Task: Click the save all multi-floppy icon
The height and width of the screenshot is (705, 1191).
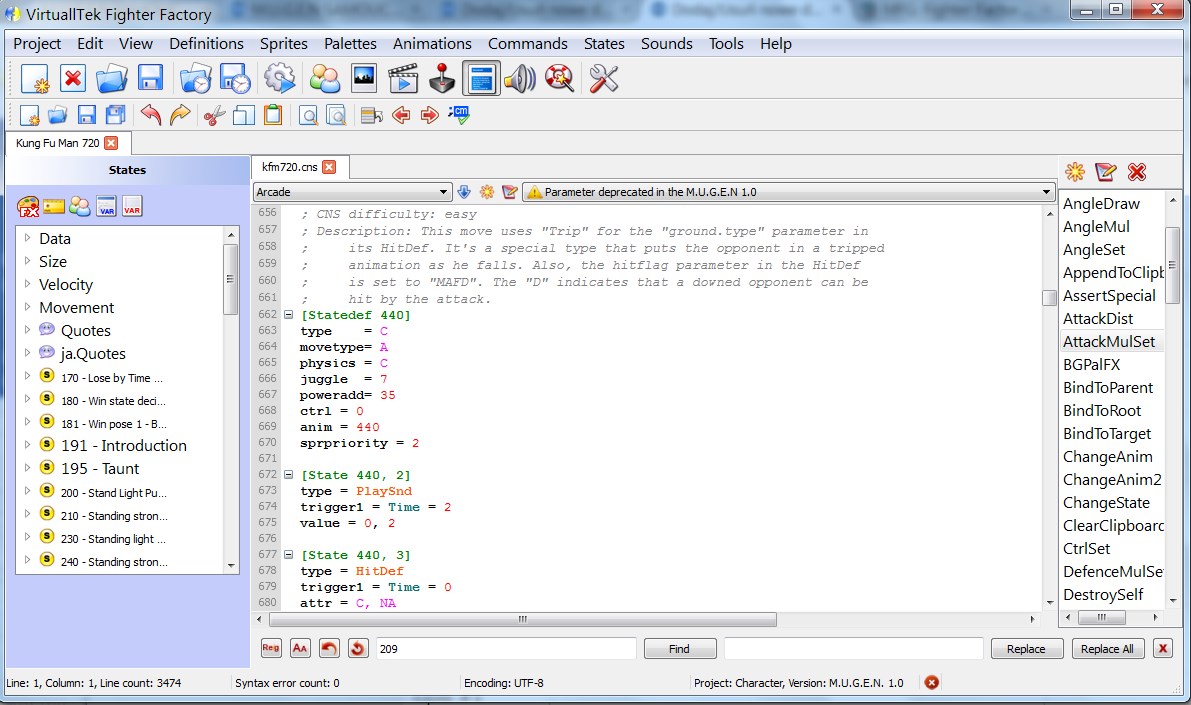Action: tap(115, 115)
